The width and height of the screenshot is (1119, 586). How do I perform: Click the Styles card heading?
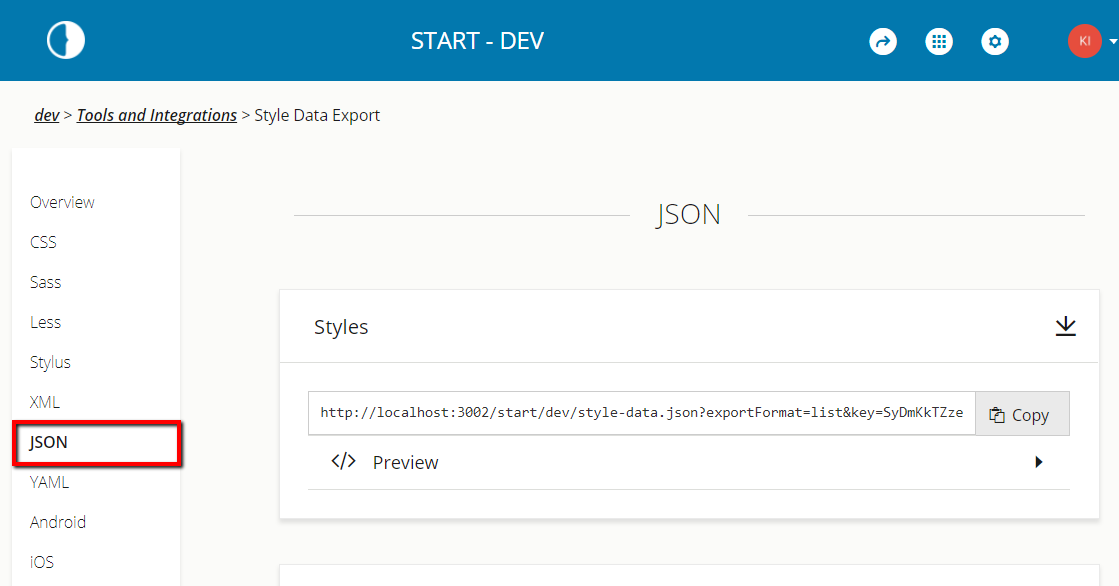pyautogui.click(x=341, y=327)
